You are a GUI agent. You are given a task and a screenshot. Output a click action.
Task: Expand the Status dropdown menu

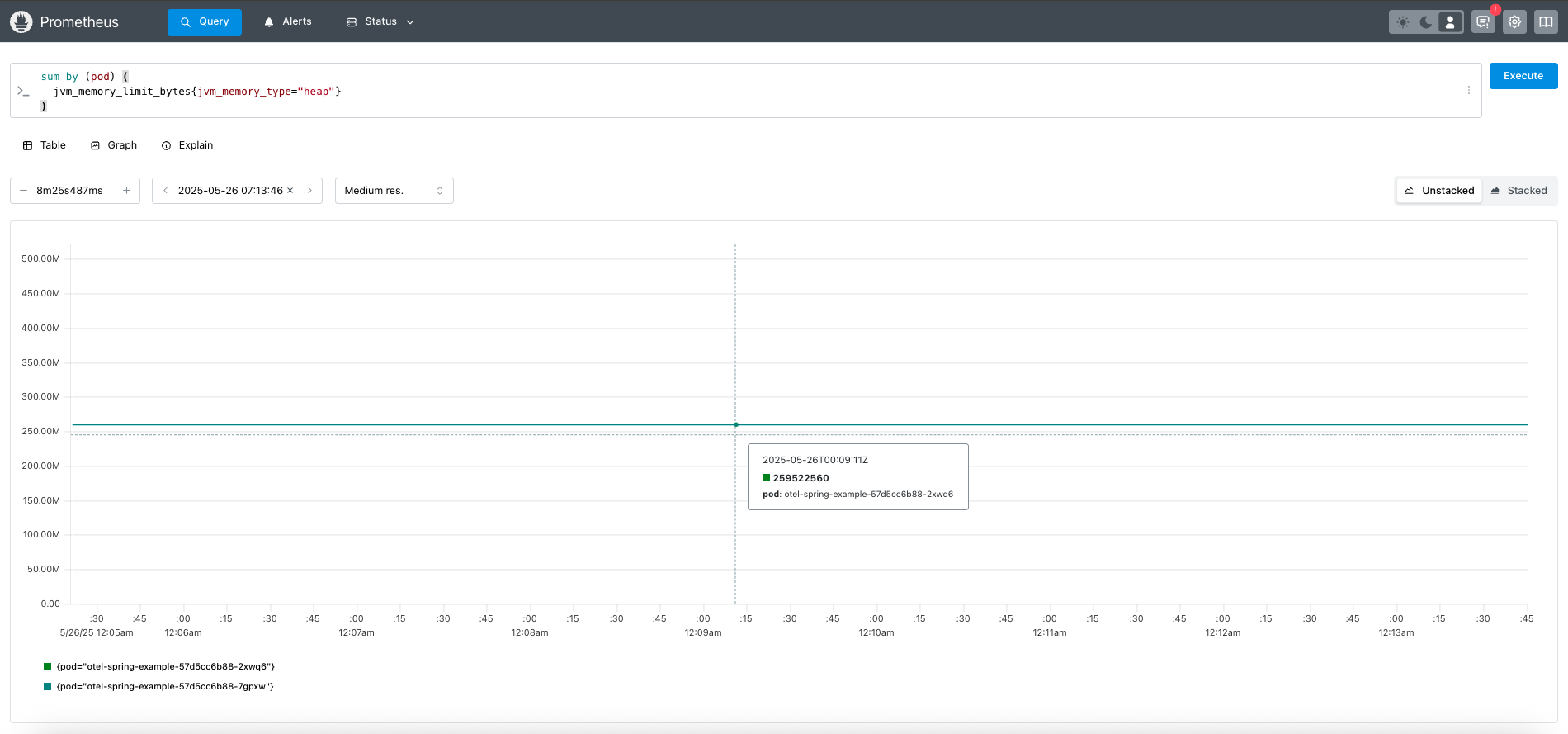click(380, 21)
